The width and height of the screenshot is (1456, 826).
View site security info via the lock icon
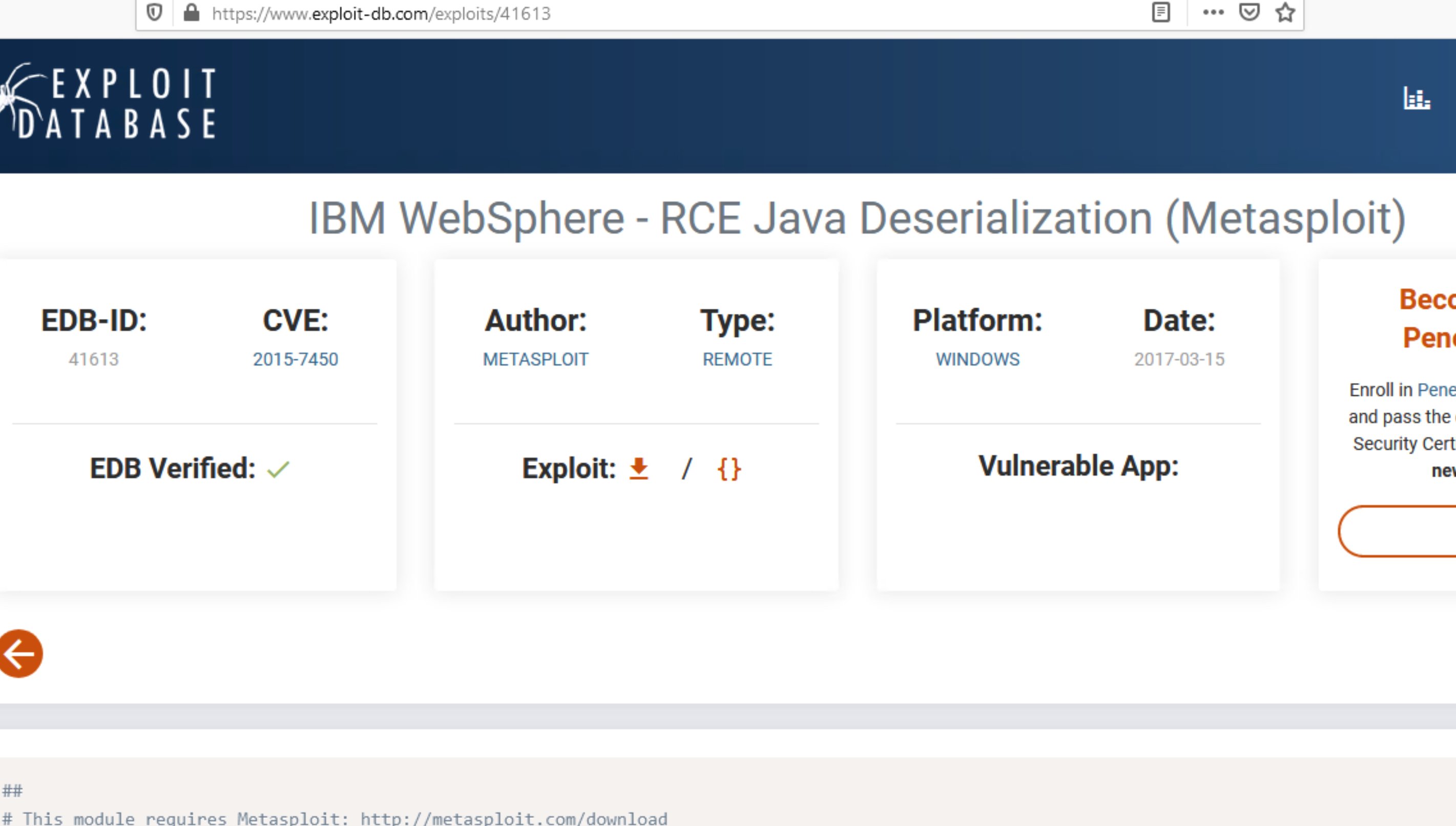[x=190, y=11]
